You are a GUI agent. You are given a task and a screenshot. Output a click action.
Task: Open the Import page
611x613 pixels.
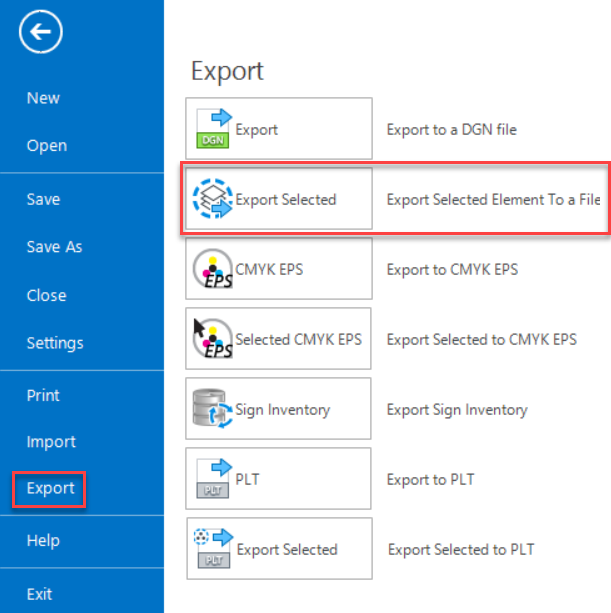(51, 442)
